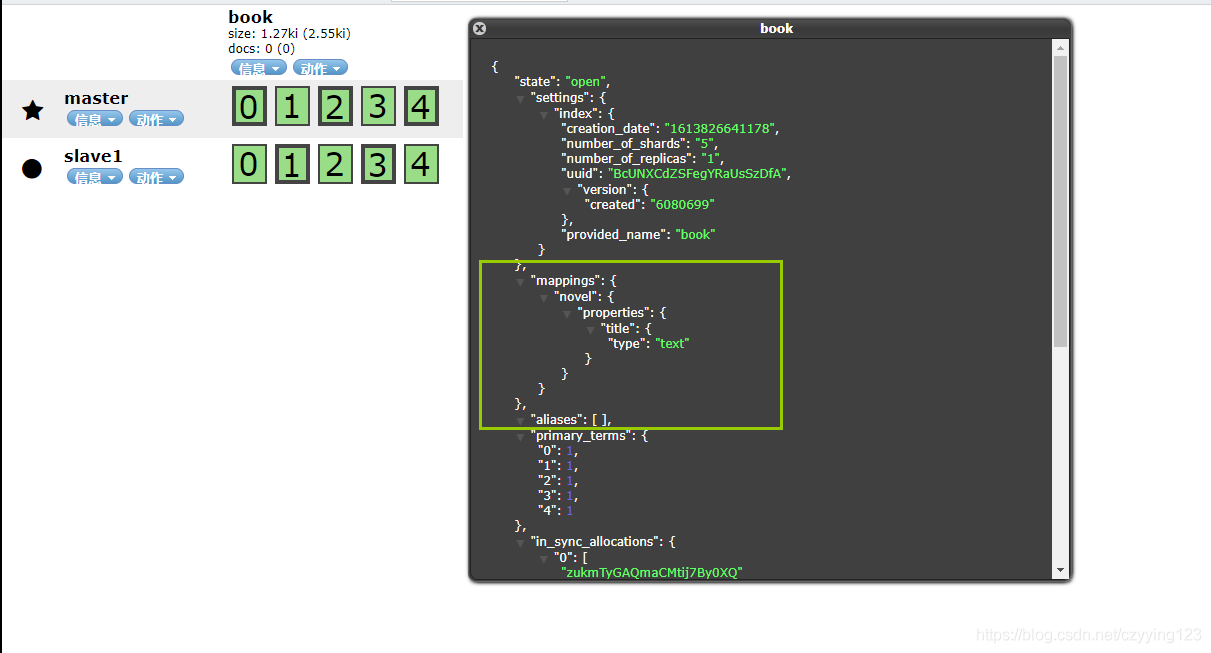
Task: Click the provided_name value "book"
Action: point(696,235)
